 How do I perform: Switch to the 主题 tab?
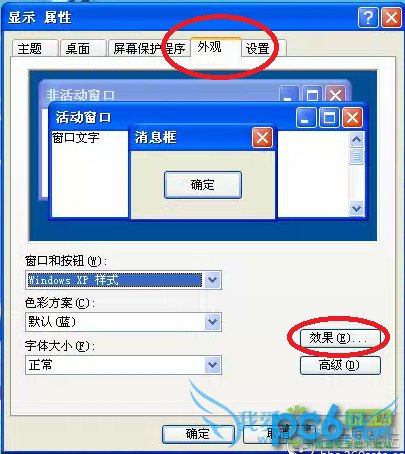pos(34,49)
